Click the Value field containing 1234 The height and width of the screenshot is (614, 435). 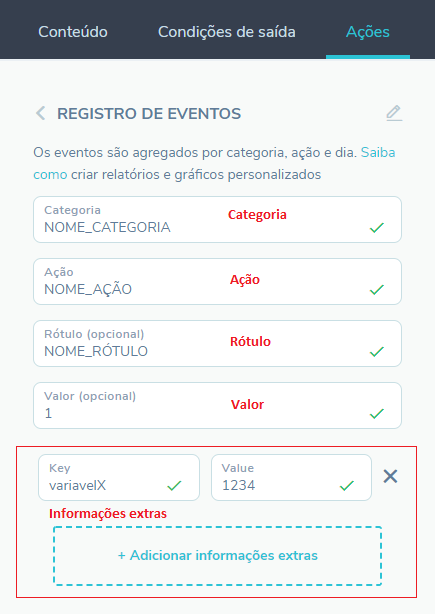[x=291, y=477]
